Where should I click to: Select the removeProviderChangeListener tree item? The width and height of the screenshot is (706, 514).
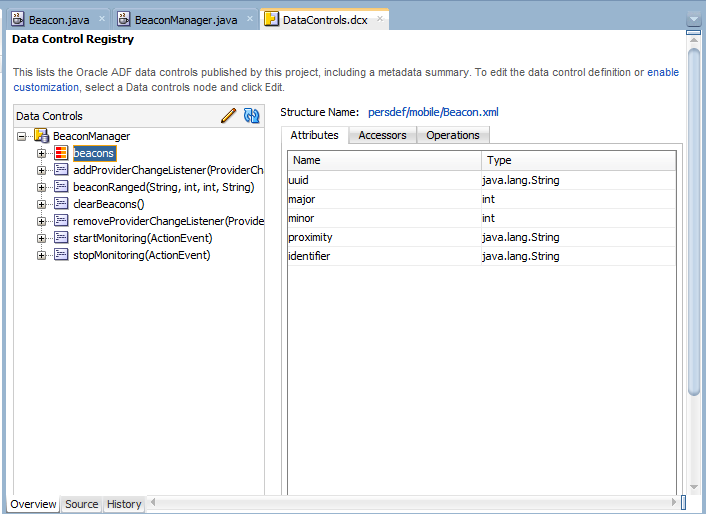coord(168,221)
